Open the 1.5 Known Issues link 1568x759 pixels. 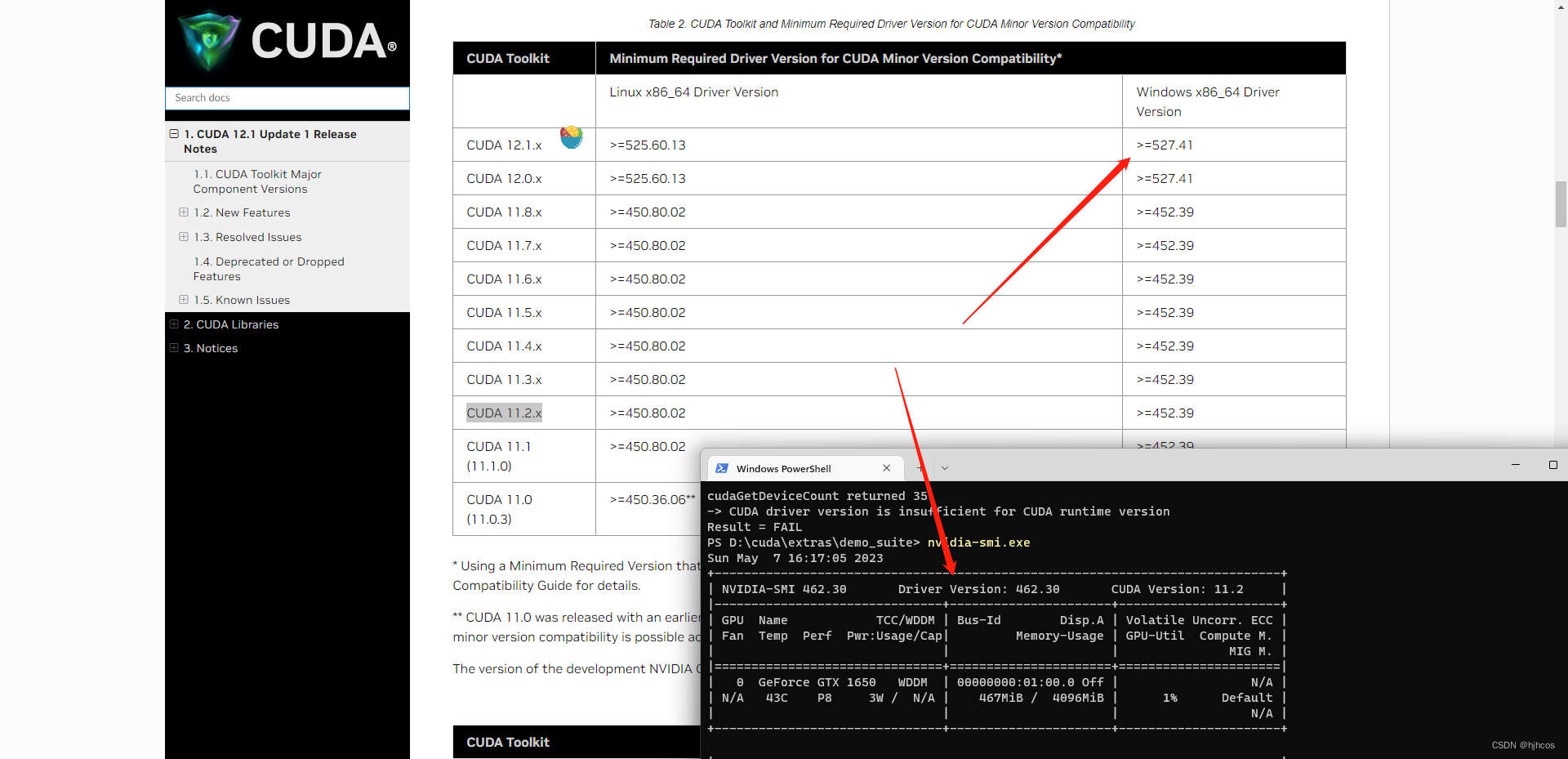tap(242, 300)
